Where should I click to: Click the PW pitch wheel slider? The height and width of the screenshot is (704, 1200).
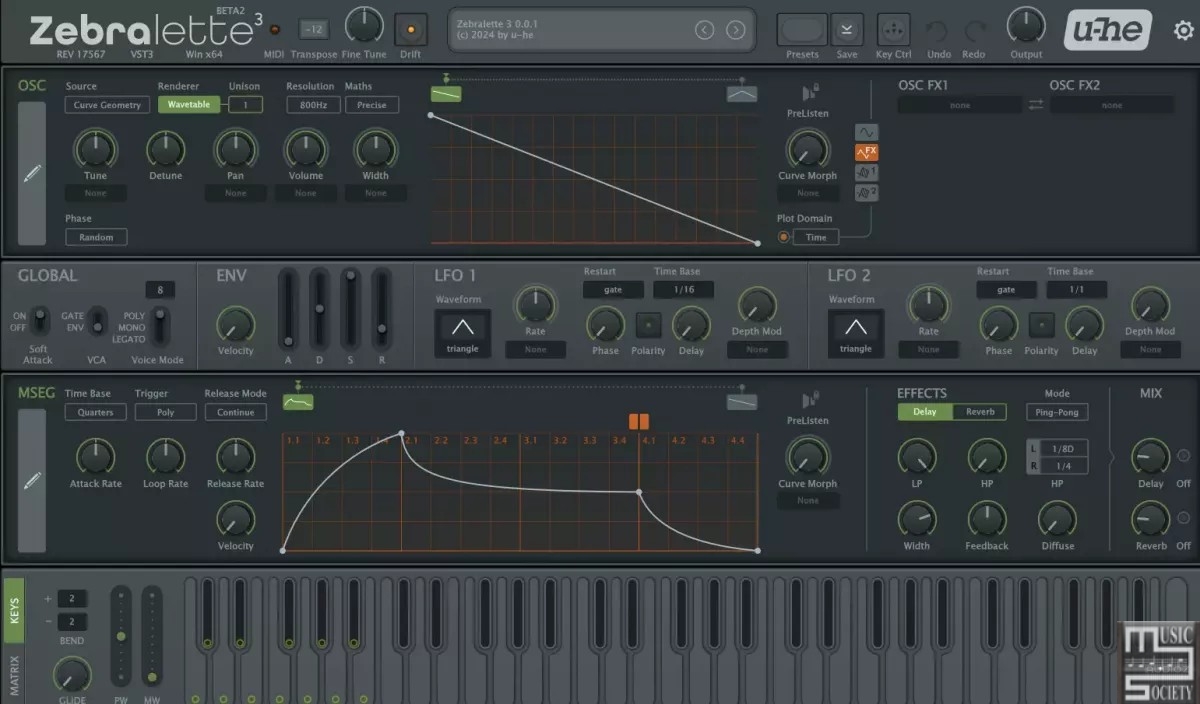pos(121,636)
